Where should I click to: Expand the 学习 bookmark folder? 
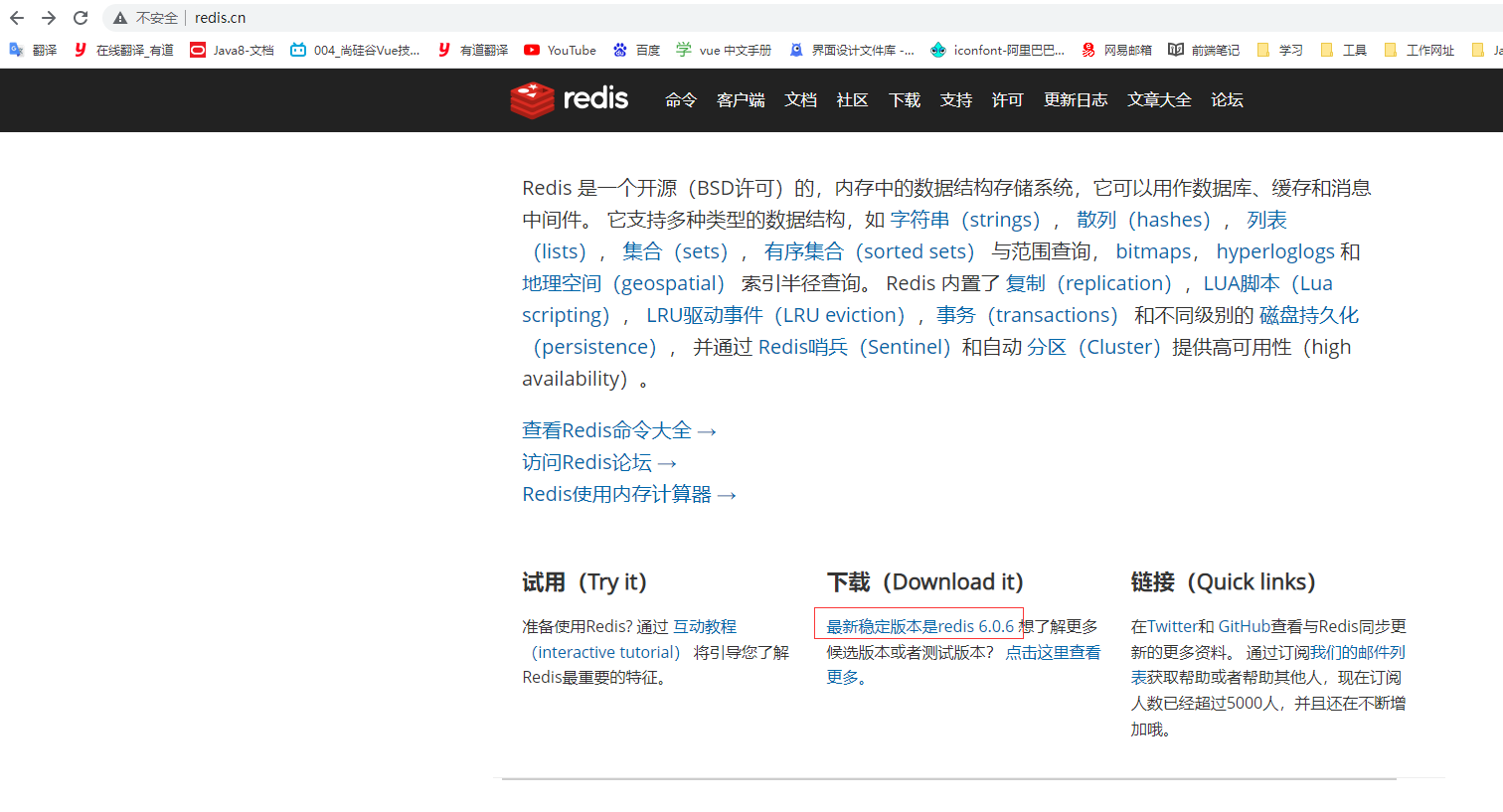click(1280, 50)
